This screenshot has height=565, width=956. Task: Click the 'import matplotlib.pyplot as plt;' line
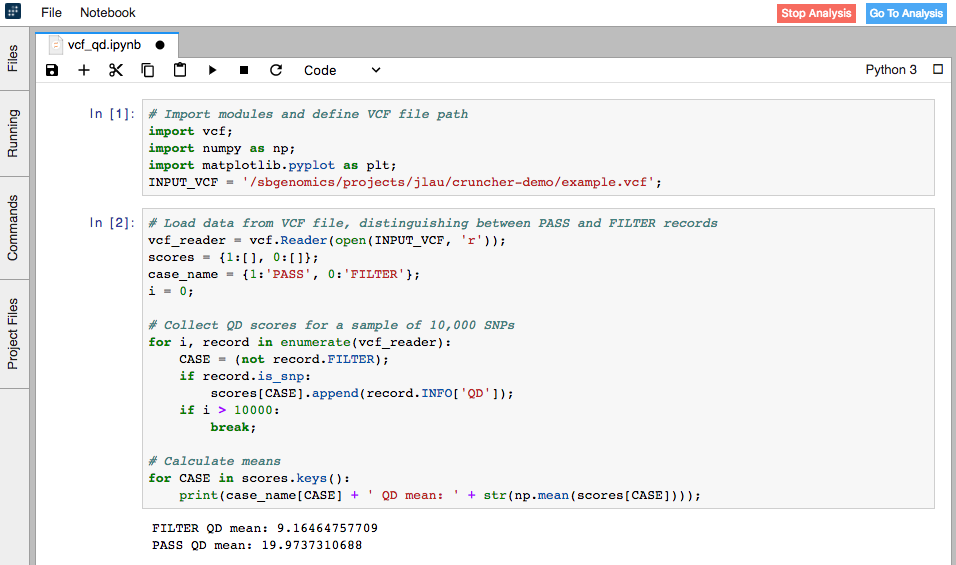coord(272,165)
